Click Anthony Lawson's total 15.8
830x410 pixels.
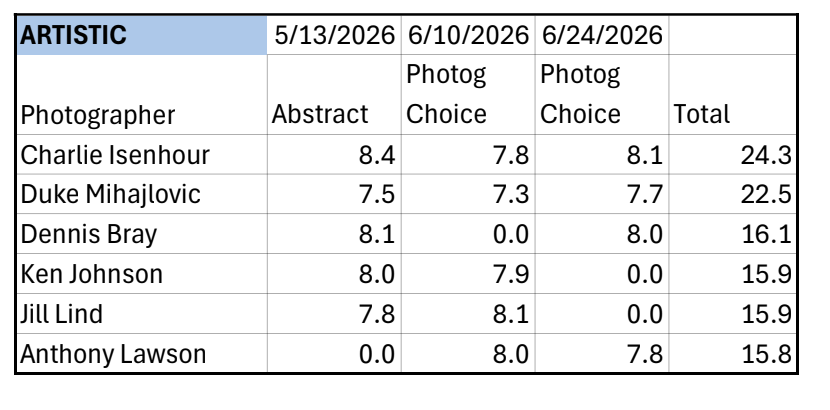[x=733, y=353]
